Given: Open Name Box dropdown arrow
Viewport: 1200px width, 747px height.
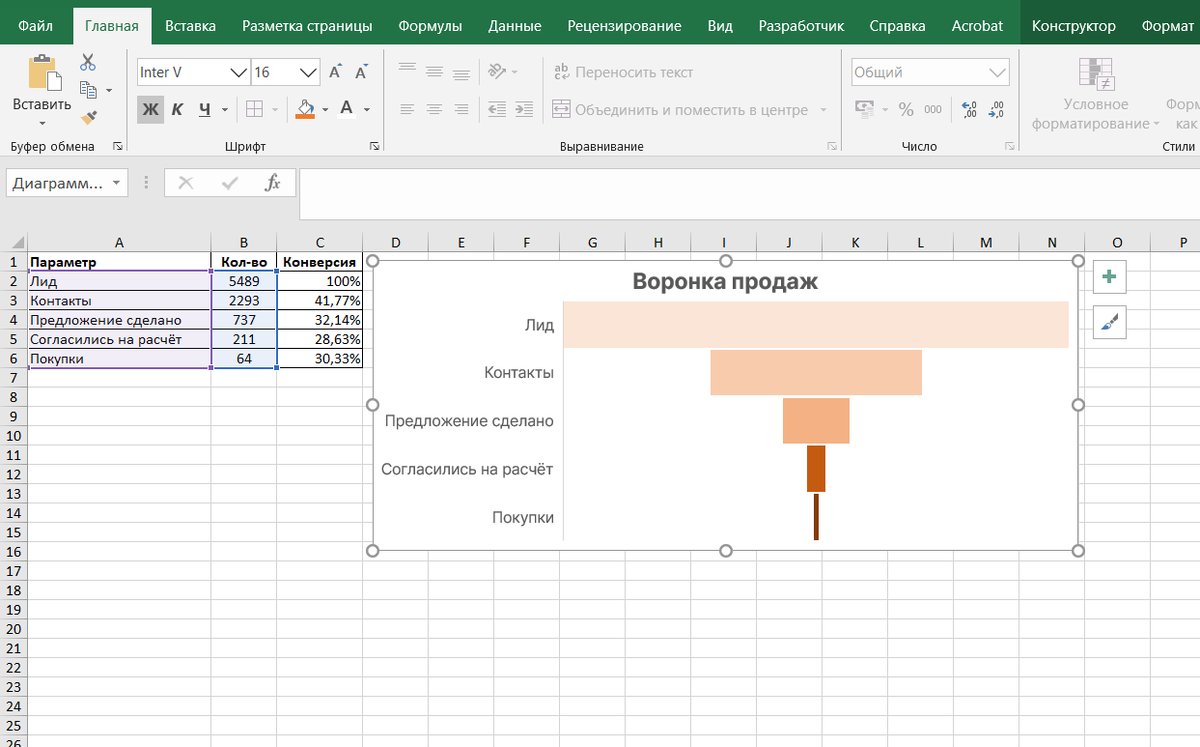Looking at the screenshot, I should (117, 183).
